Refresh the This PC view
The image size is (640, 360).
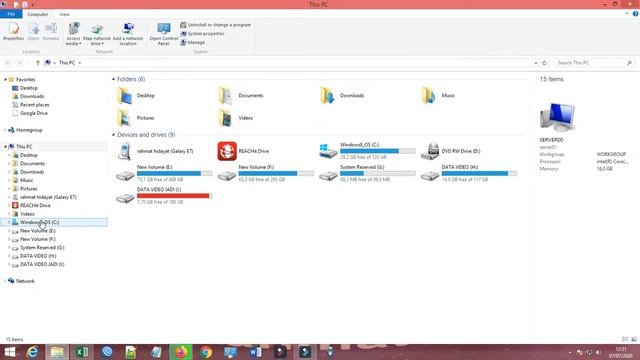point(544,63)
